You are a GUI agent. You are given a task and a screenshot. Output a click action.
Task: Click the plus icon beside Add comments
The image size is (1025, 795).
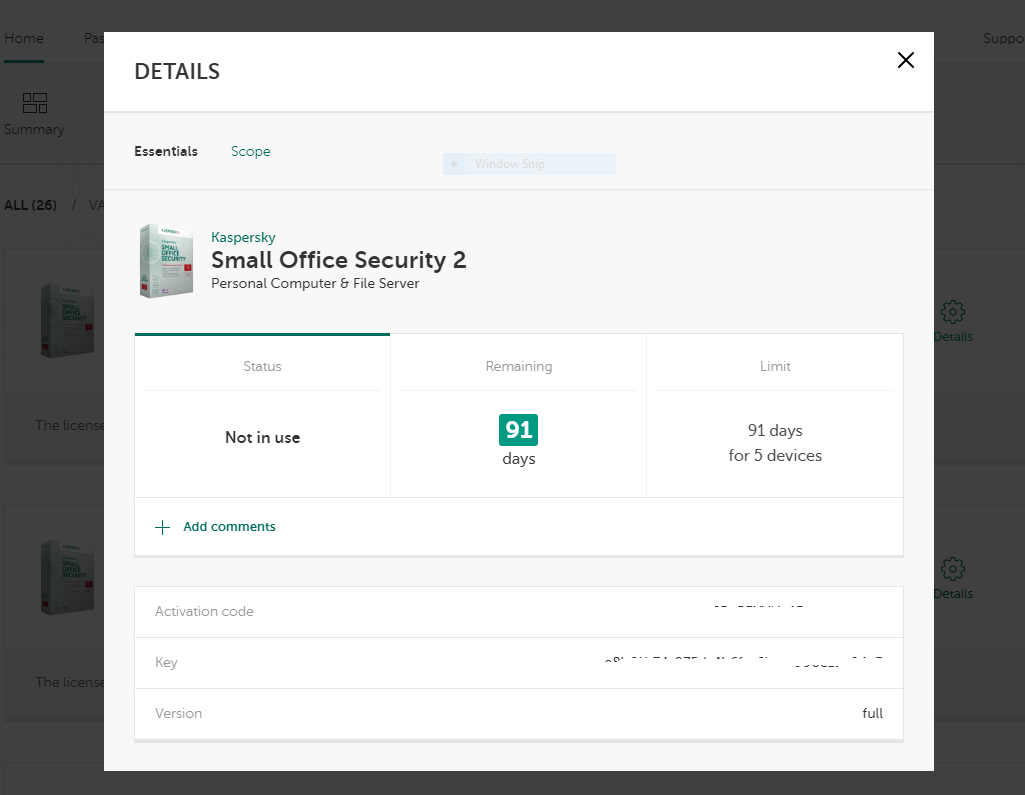coord(162,527)
